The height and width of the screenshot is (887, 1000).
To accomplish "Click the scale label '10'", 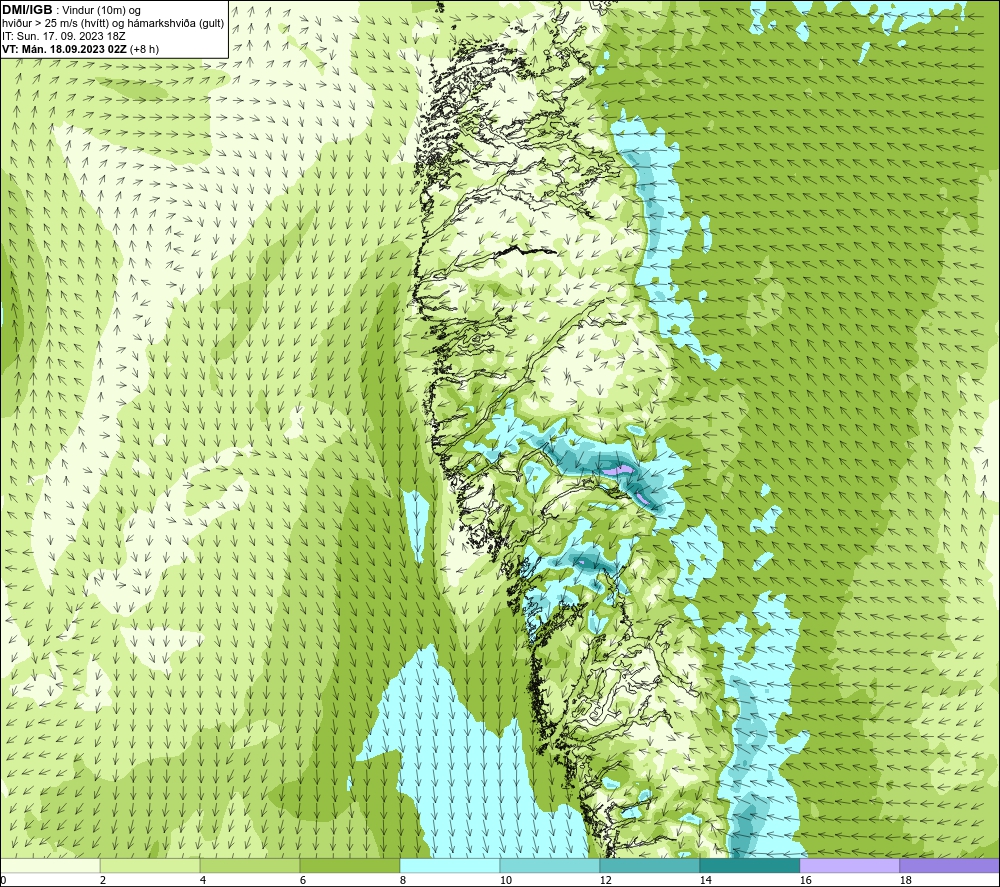I will click(x=506, y=881).
